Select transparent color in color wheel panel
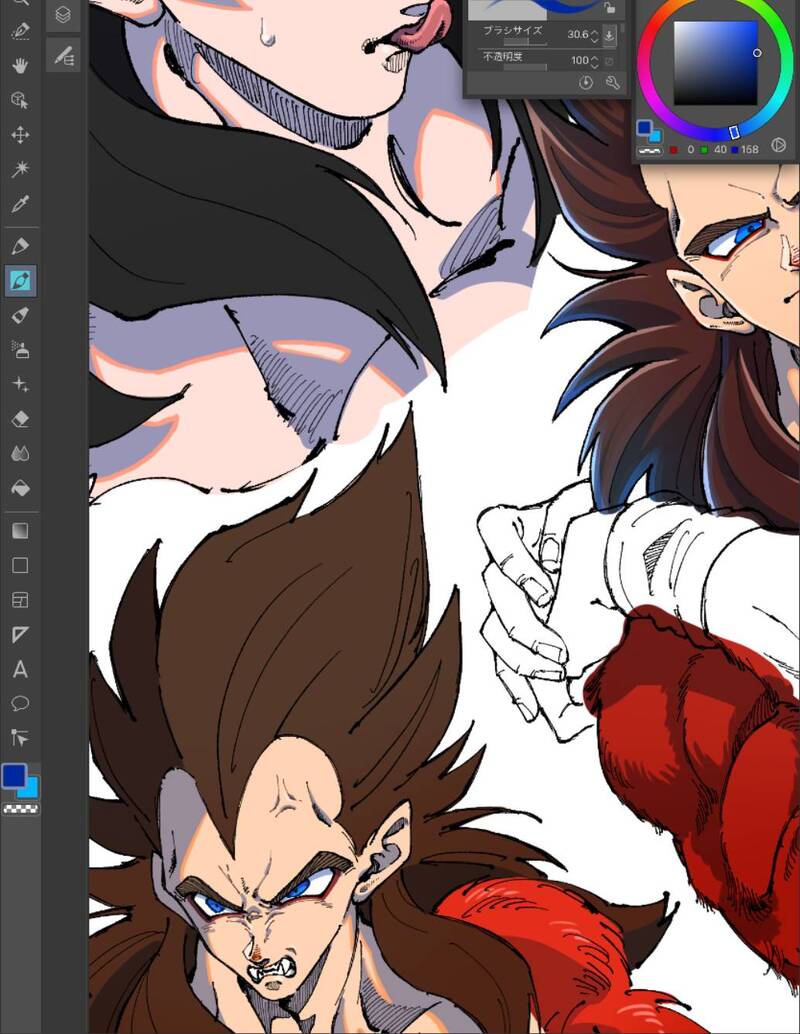The image size is (800, 1034). [649, 151]
